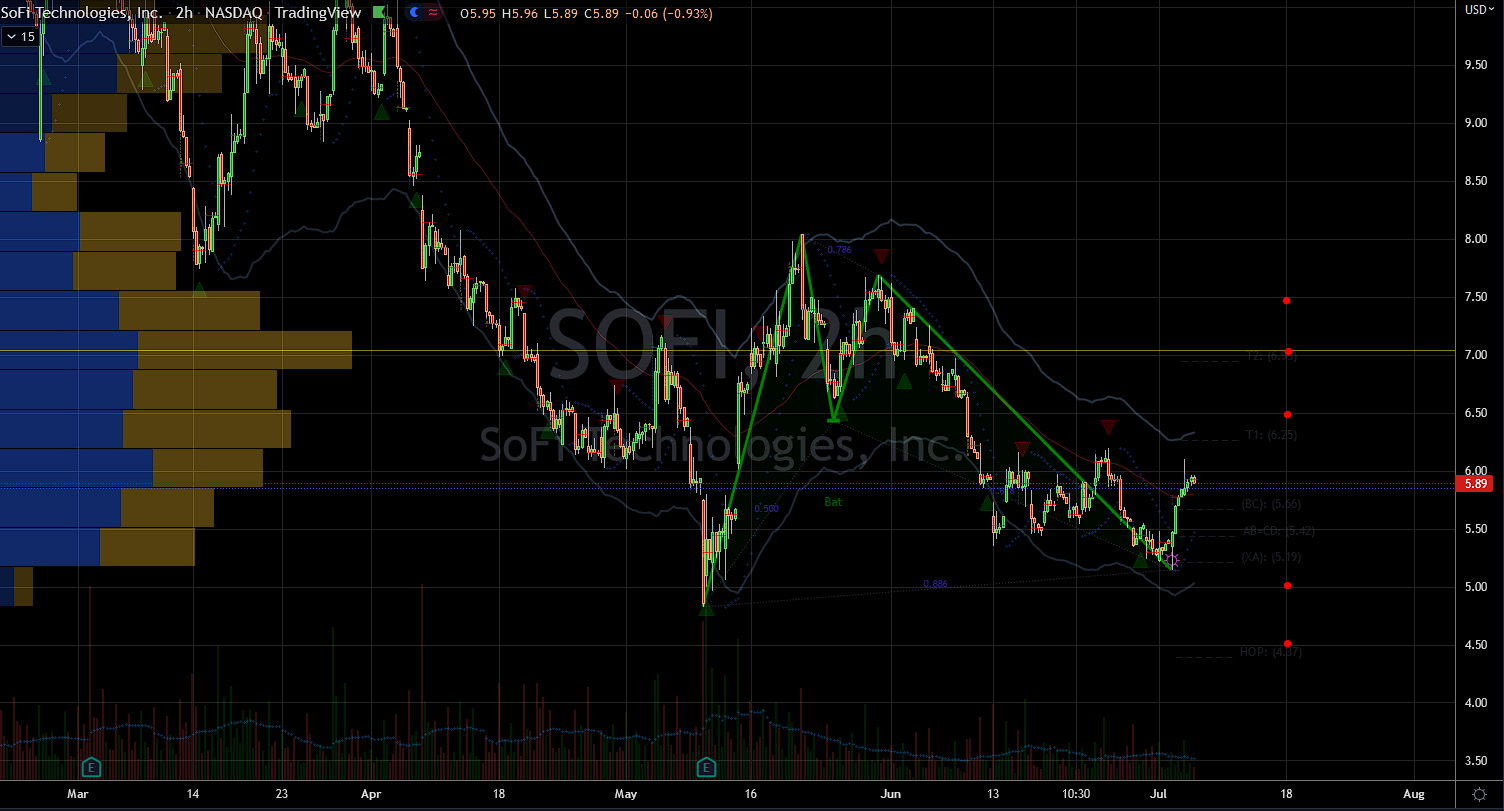
Task: Open the earnings E marker in May
Action: coord(706,768)
